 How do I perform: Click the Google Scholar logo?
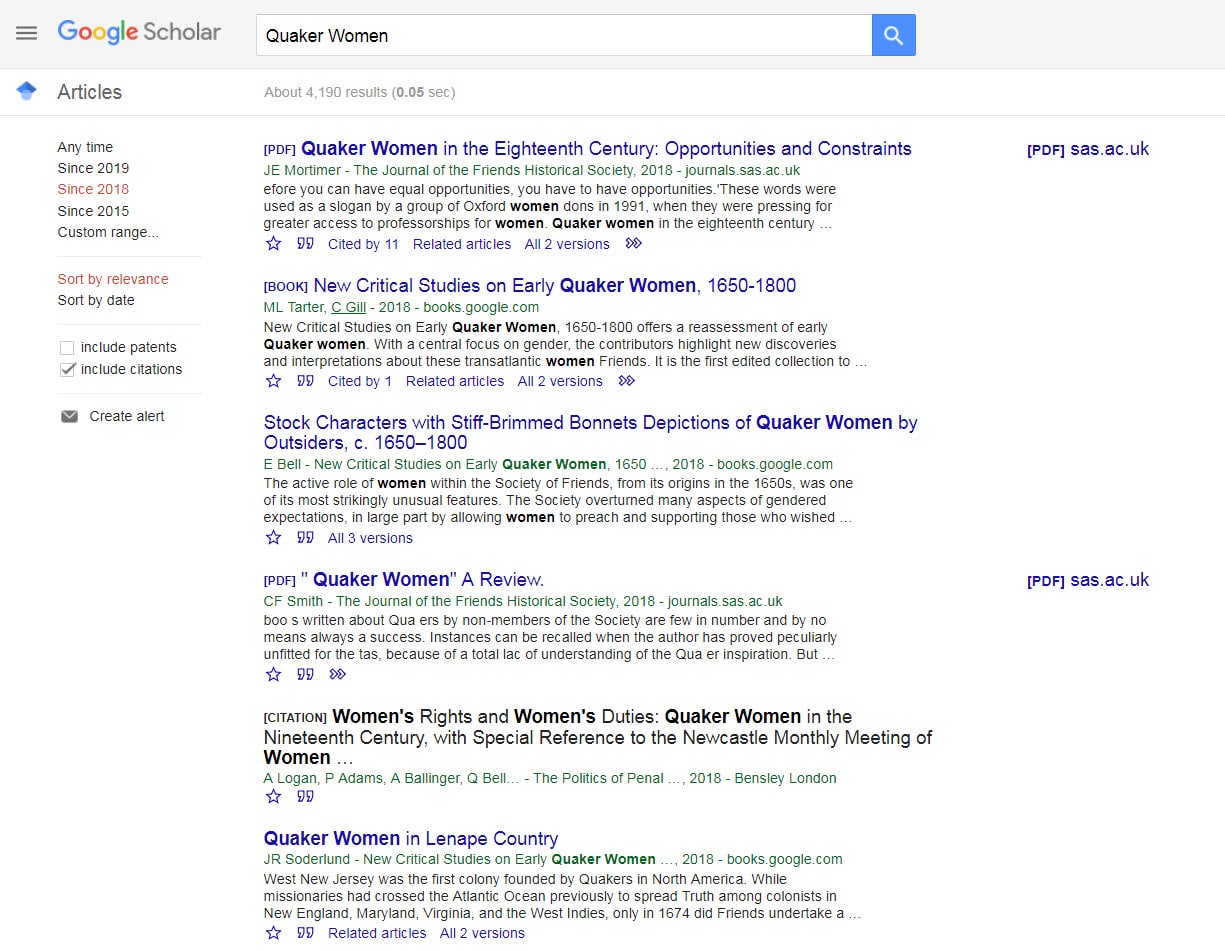coord(139,32)
